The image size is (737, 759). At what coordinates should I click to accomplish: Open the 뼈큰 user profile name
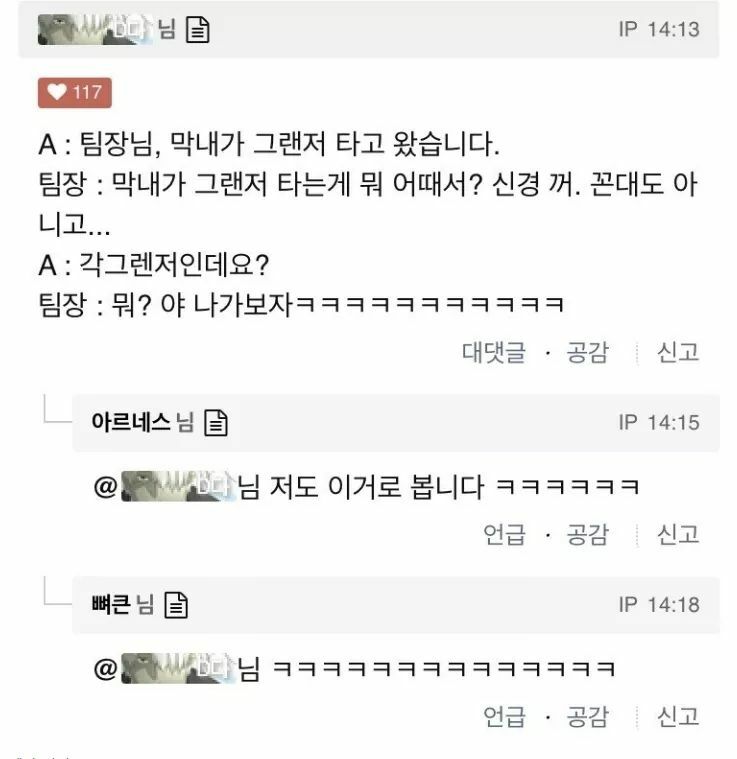(111, 604)
